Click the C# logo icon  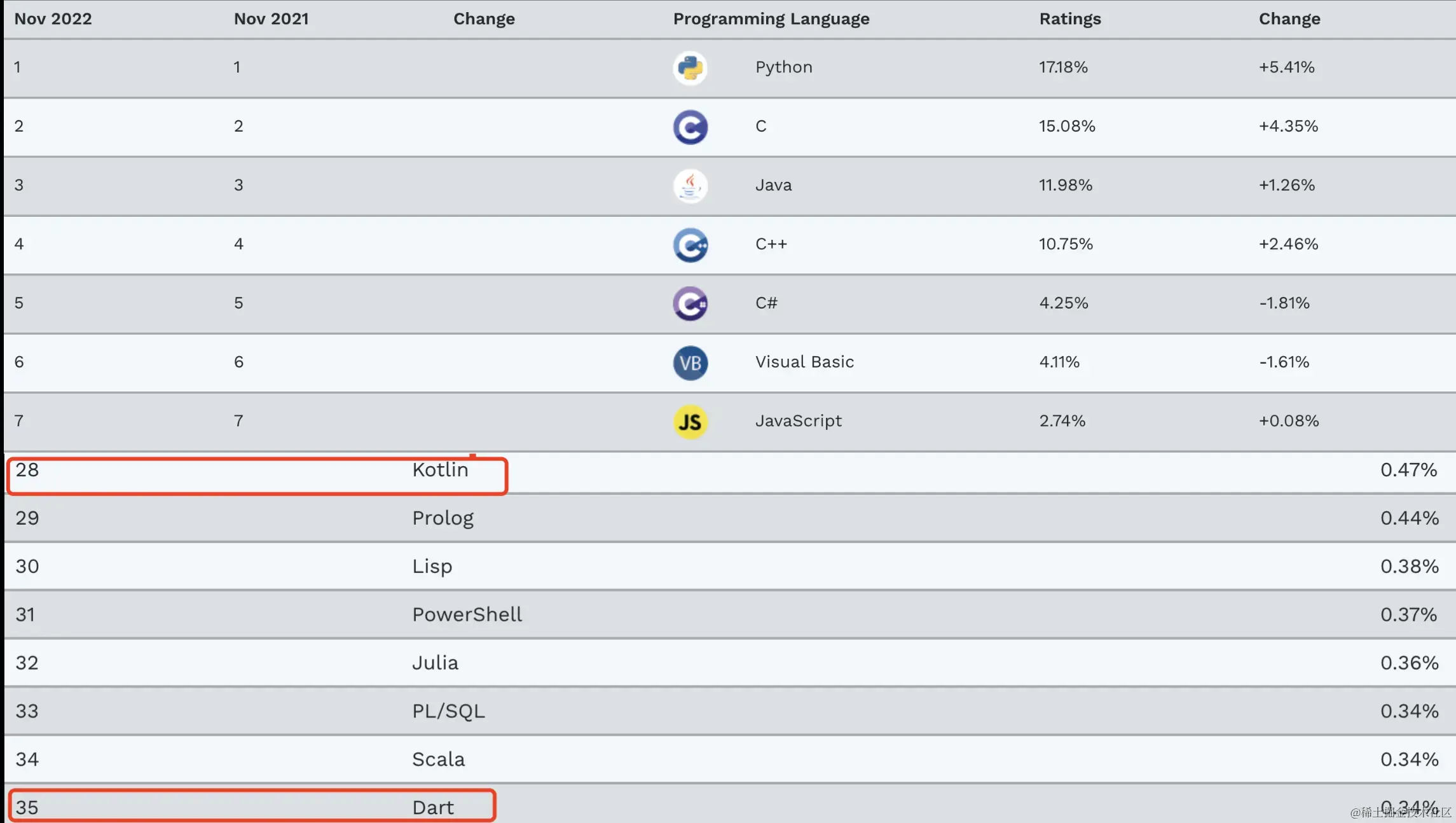pyautogui.click(x=690, y=303)
